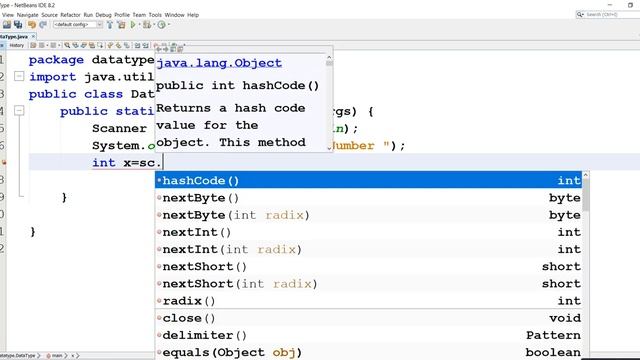Run the project with the green play icon
This screenshot has height=360, width=640.
tap(133, 24)
